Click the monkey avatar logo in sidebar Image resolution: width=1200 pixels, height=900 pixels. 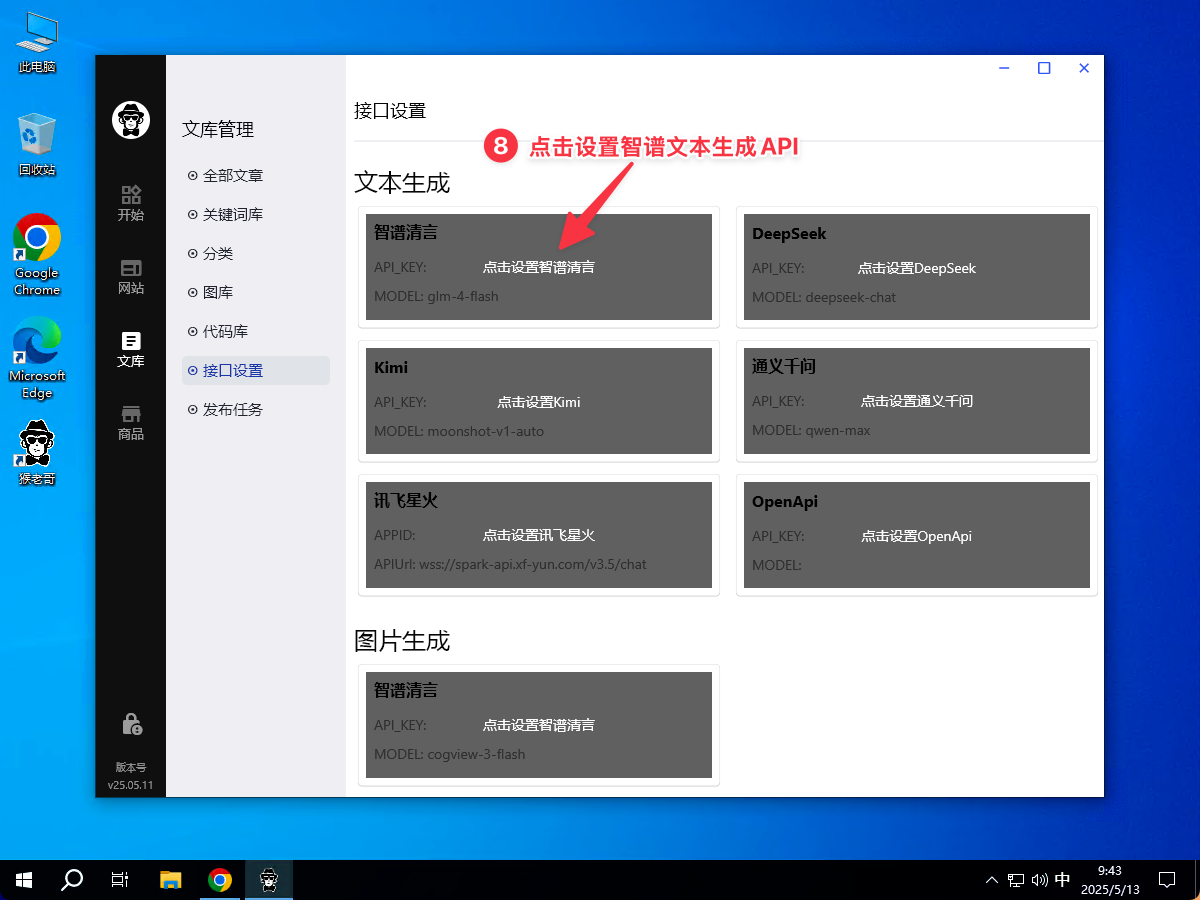pos(130,120)
